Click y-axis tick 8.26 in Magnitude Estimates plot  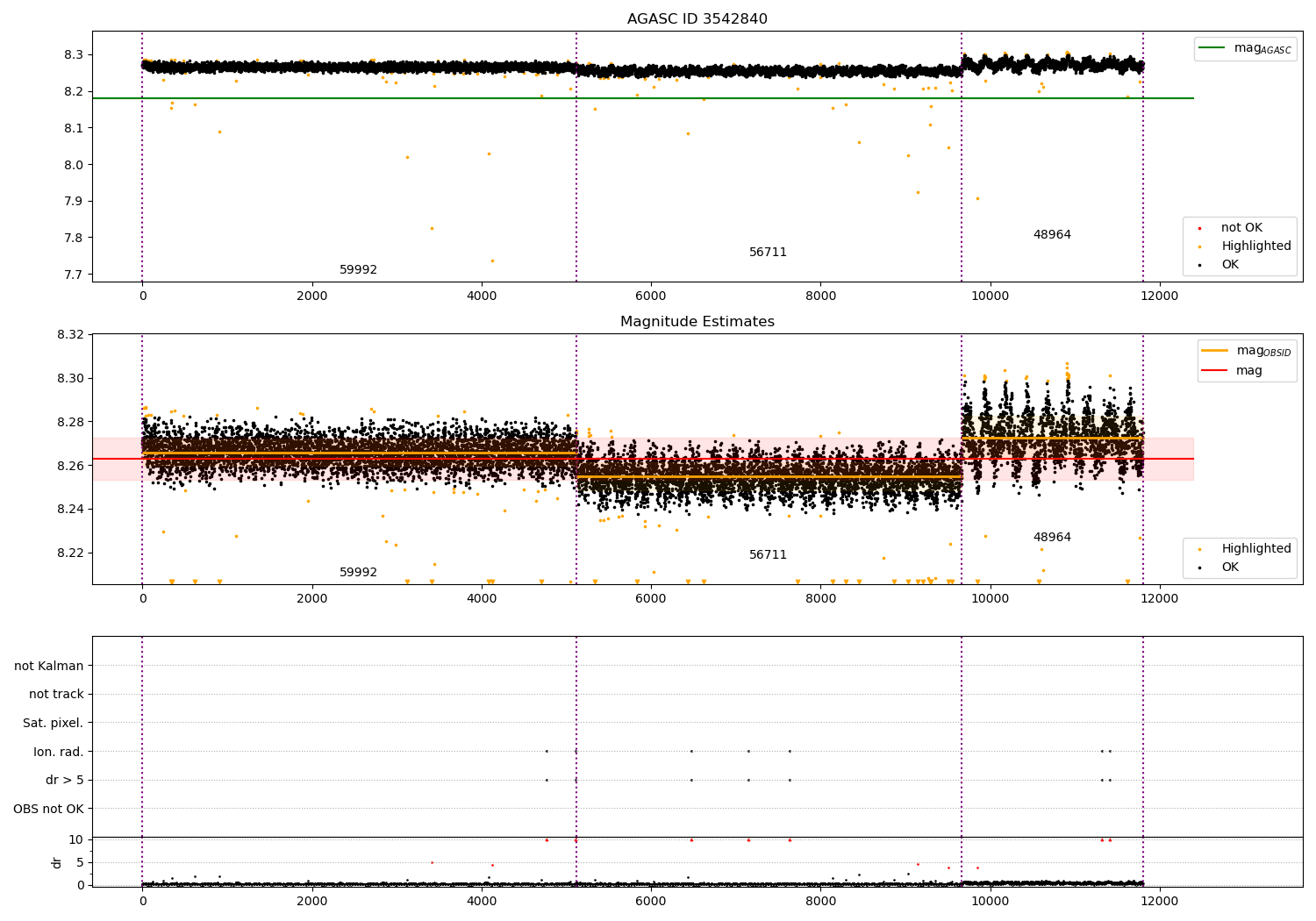point(70,466)
